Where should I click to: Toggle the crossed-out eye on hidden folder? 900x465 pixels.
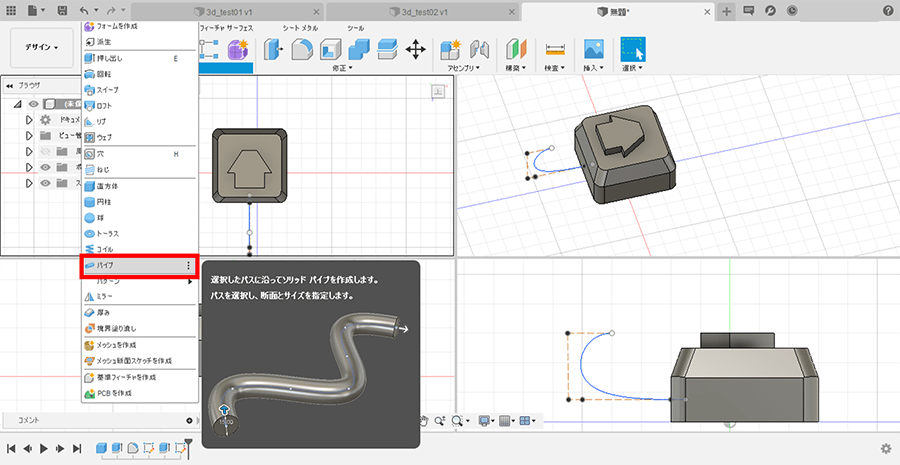[x=45, y=151]
